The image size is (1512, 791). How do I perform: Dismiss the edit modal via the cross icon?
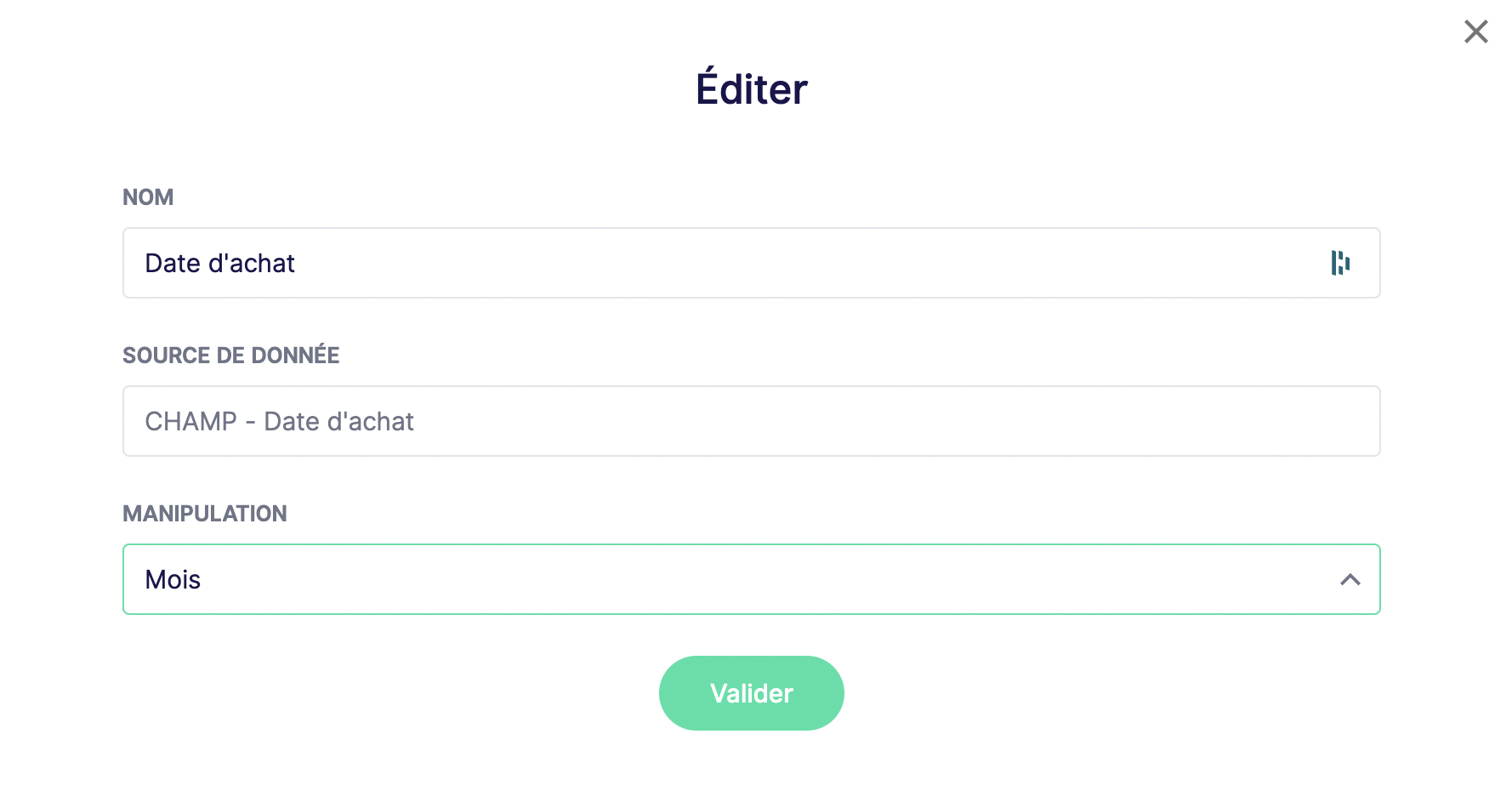(x=1475, y=31)
